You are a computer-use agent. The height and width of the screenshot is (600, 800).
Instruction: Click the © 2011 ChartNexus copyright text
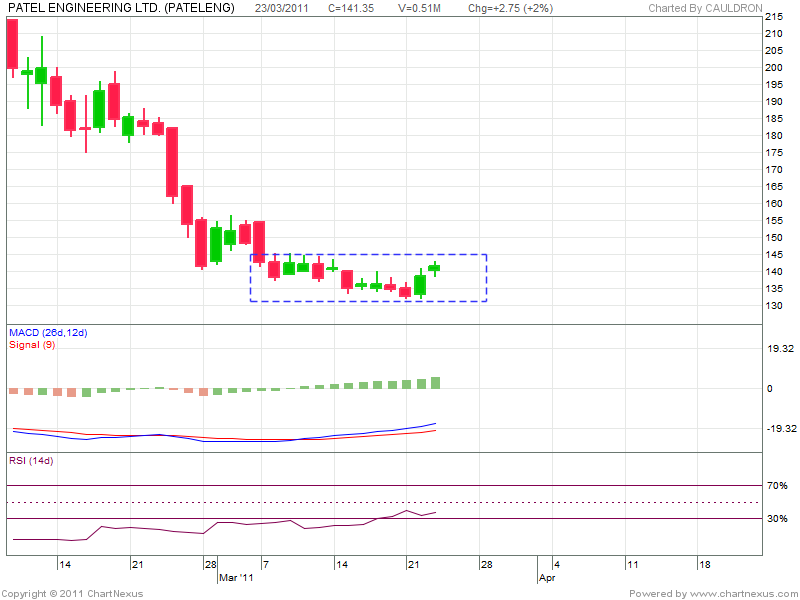pos(73,594)
